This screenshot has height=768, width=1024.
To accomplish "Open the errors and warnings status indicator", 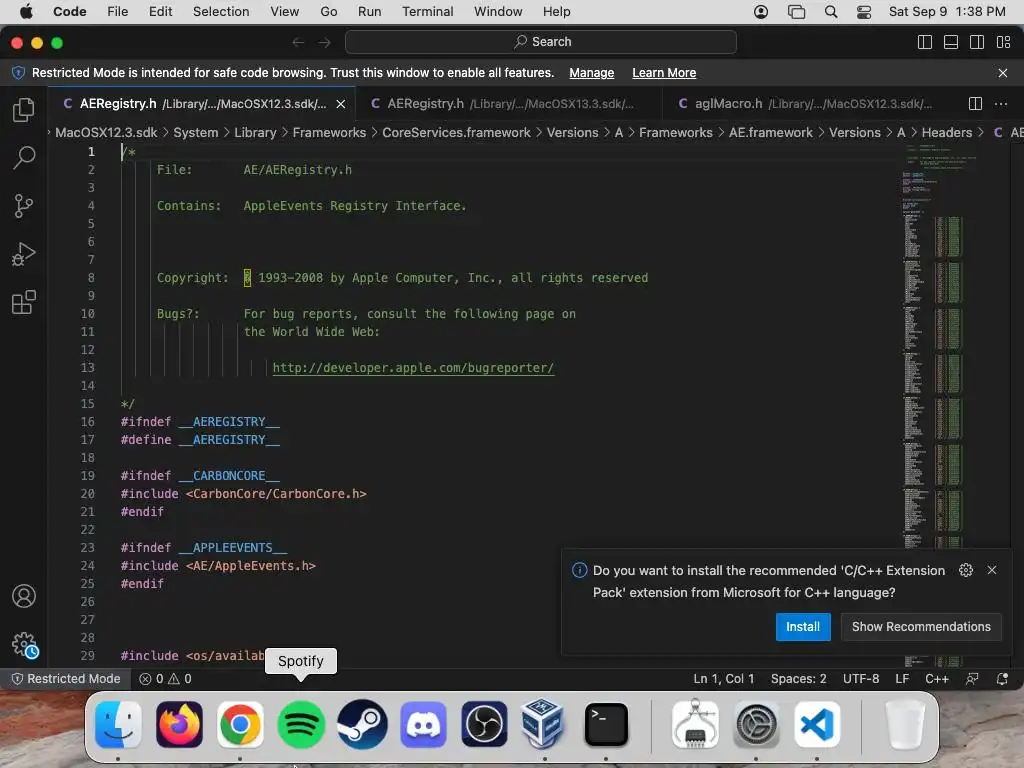I will tap(165, 679).
